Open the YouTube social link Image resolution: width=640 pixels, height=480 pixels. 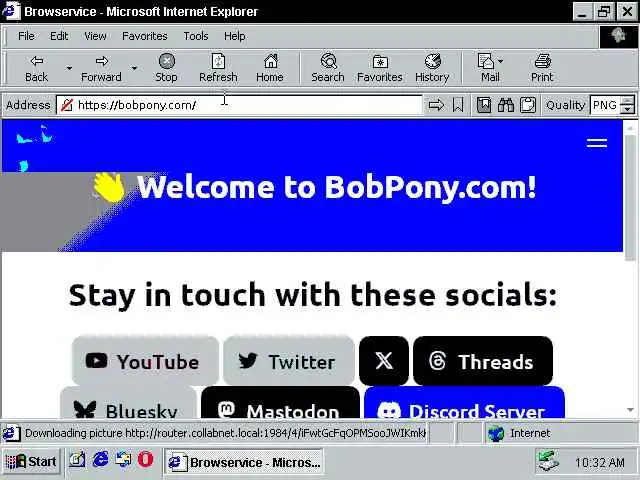point(145,361)
